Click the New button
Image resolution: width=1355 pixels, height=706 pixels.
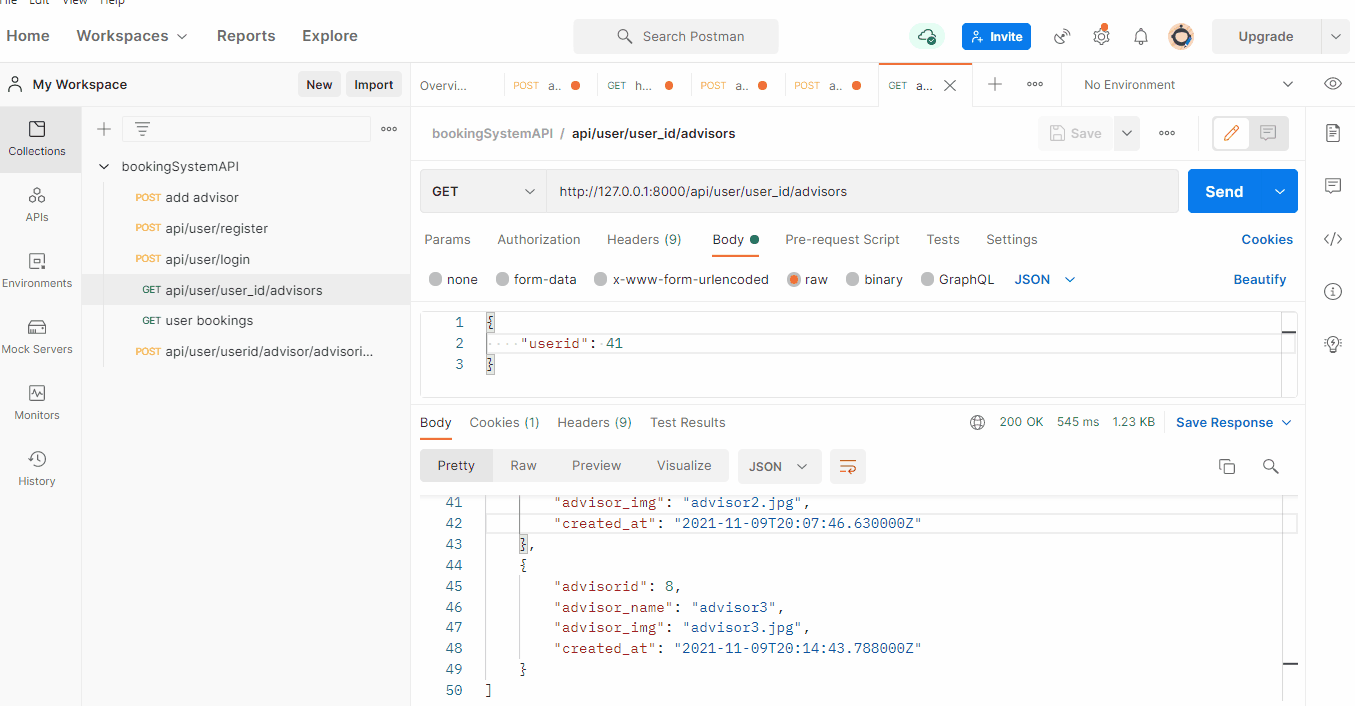point(319,85)
